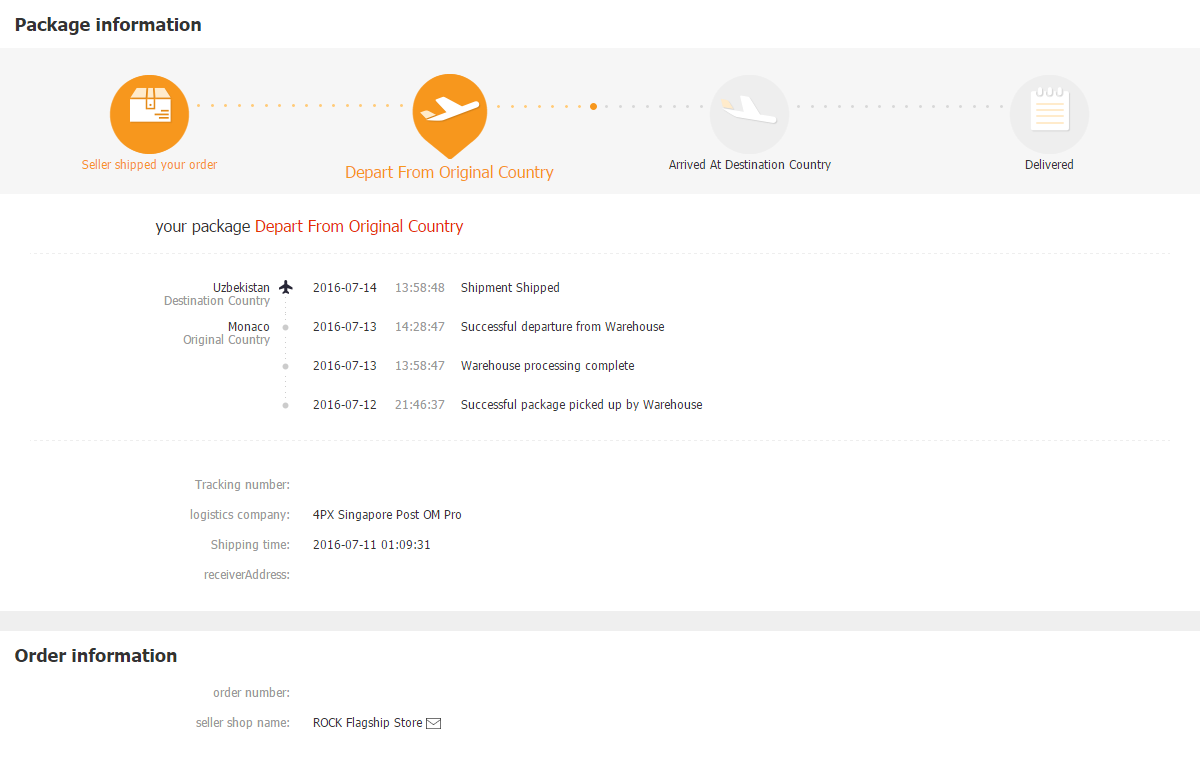Viewport: 1200px width, 759px height.
Task: Click the 'Seller shipped your order' step label
Action: [149, 165]
